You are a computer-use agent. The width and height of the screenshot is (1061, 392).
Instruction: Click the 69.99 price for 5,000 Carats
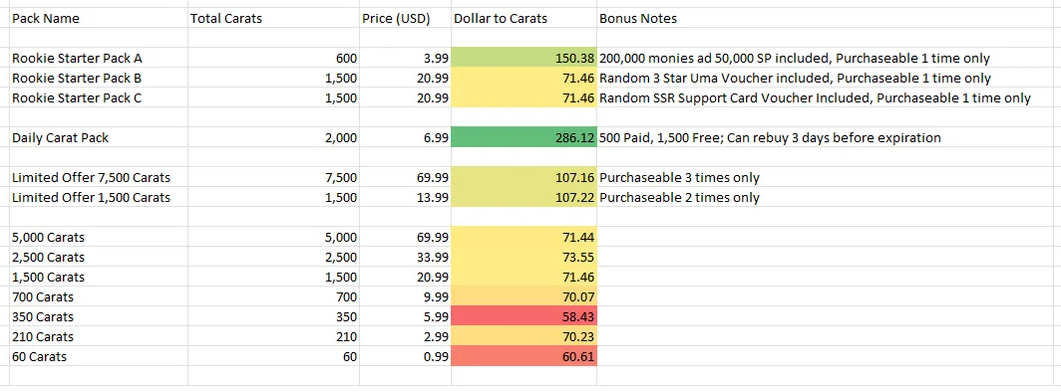click(405, 238)
